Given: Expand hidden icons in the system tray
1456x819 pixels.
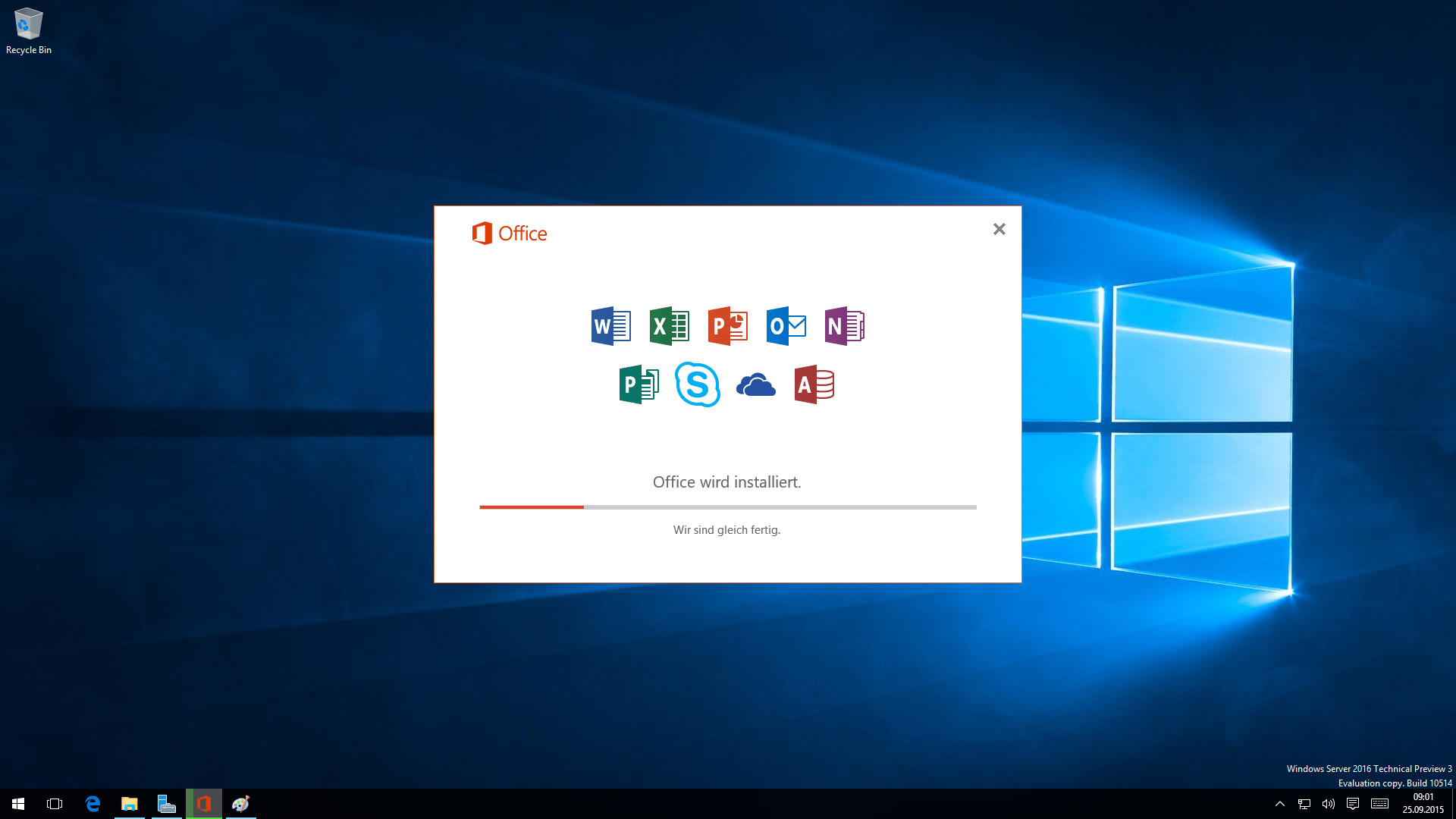Looking at the screenshot, I should click(1279, 804).
